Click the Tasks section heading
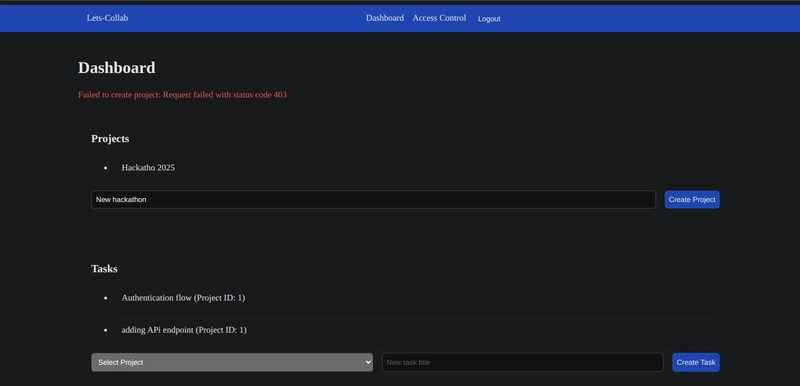800x386 pixels. (x=104, y=269)
